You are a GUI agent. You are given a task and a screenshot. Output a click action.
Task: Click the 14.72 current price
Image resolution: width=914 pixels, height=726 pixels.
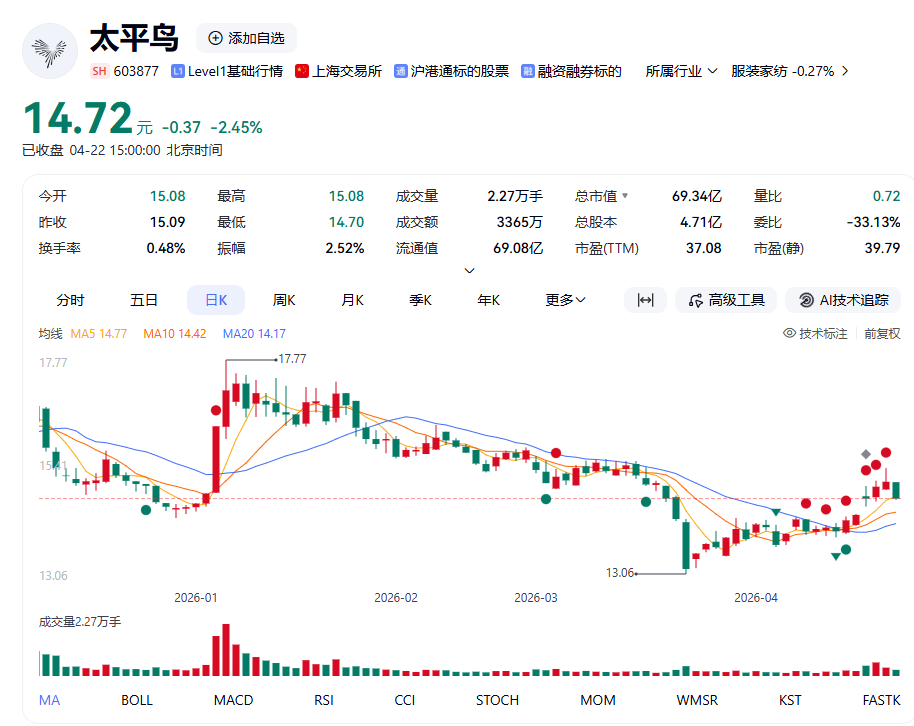click(x=78, y=118)
